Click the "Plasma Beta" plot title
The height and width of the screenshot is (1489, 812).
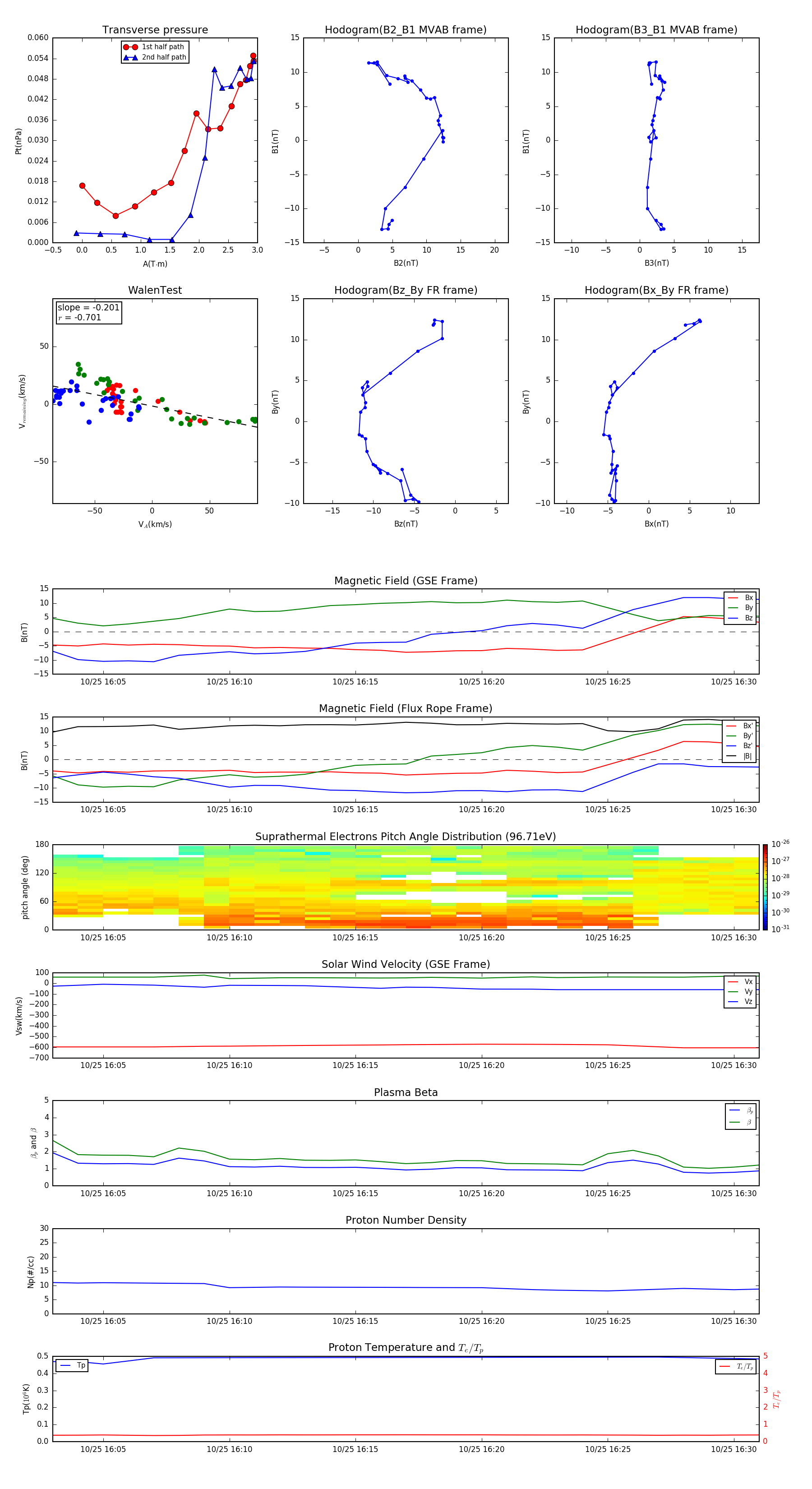[406, 1092]
